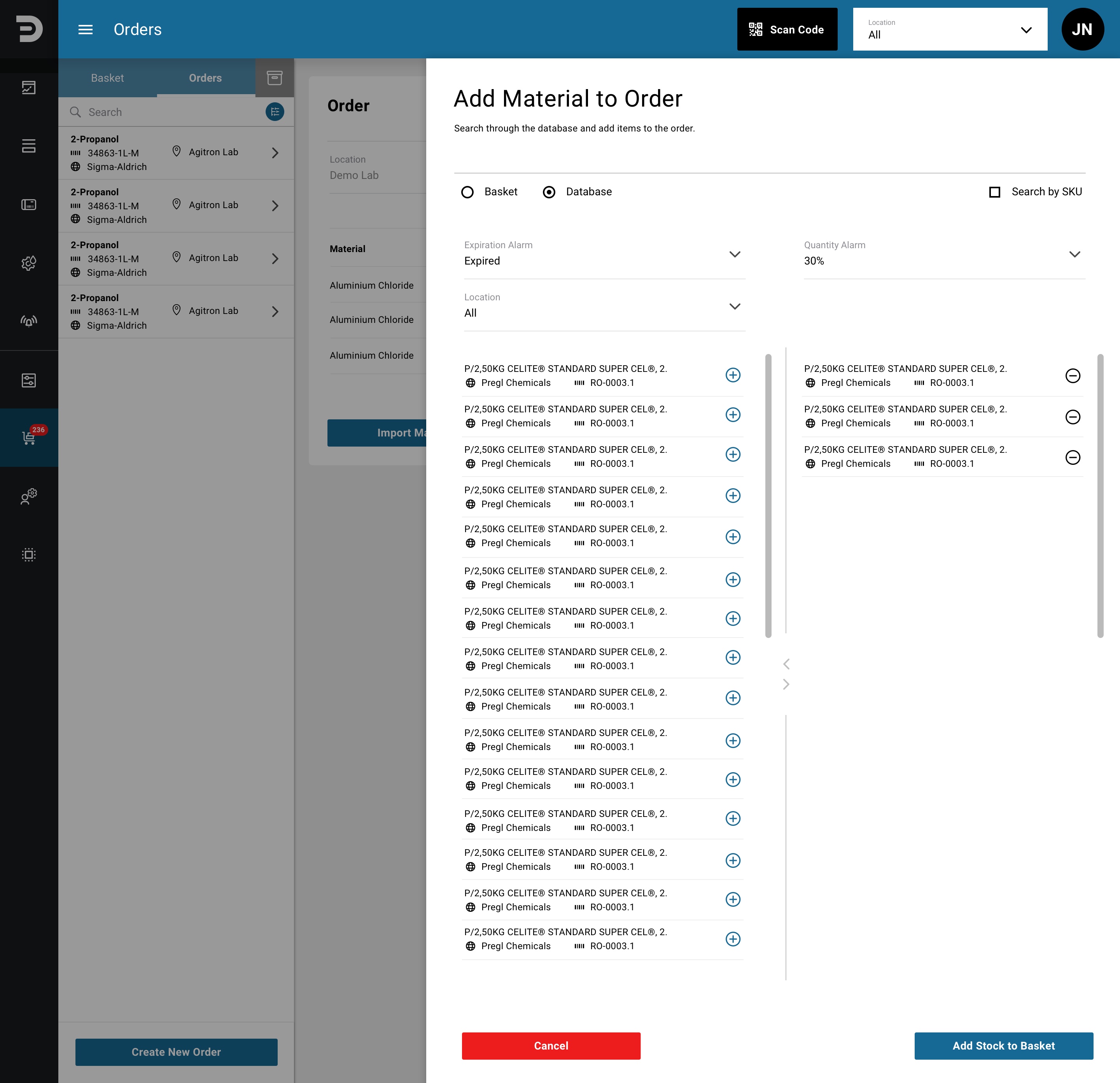This screenshot has height=1083, width=1120.
Task: Open the dashboard chart sidebar icon
Action: (28, 88)
